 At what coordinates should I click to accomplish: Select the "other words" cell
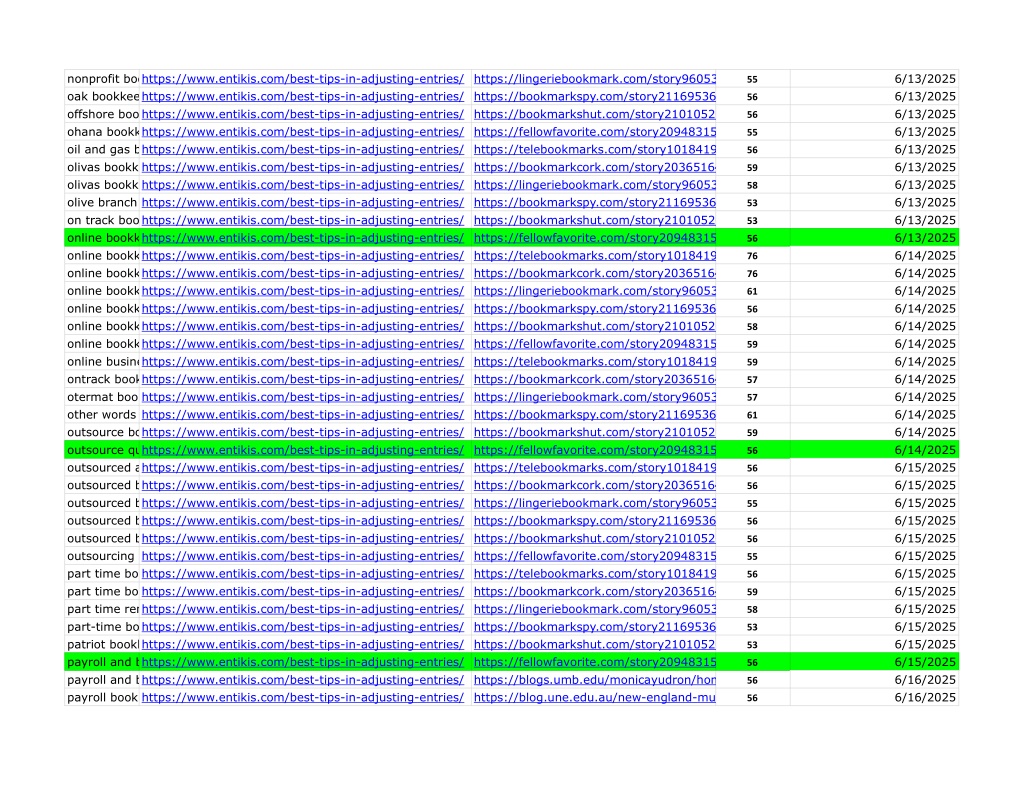(103, 414)
